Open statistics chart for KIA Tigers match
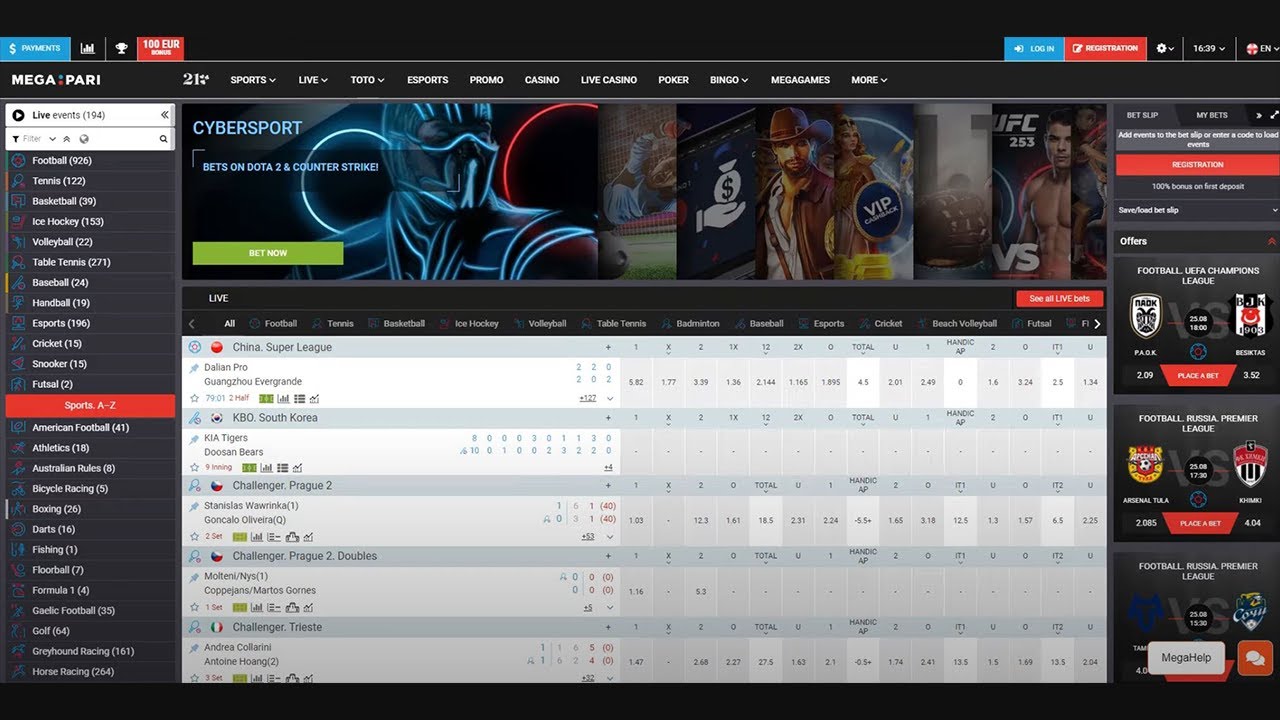1280x720 pixels. pos(266,467)
